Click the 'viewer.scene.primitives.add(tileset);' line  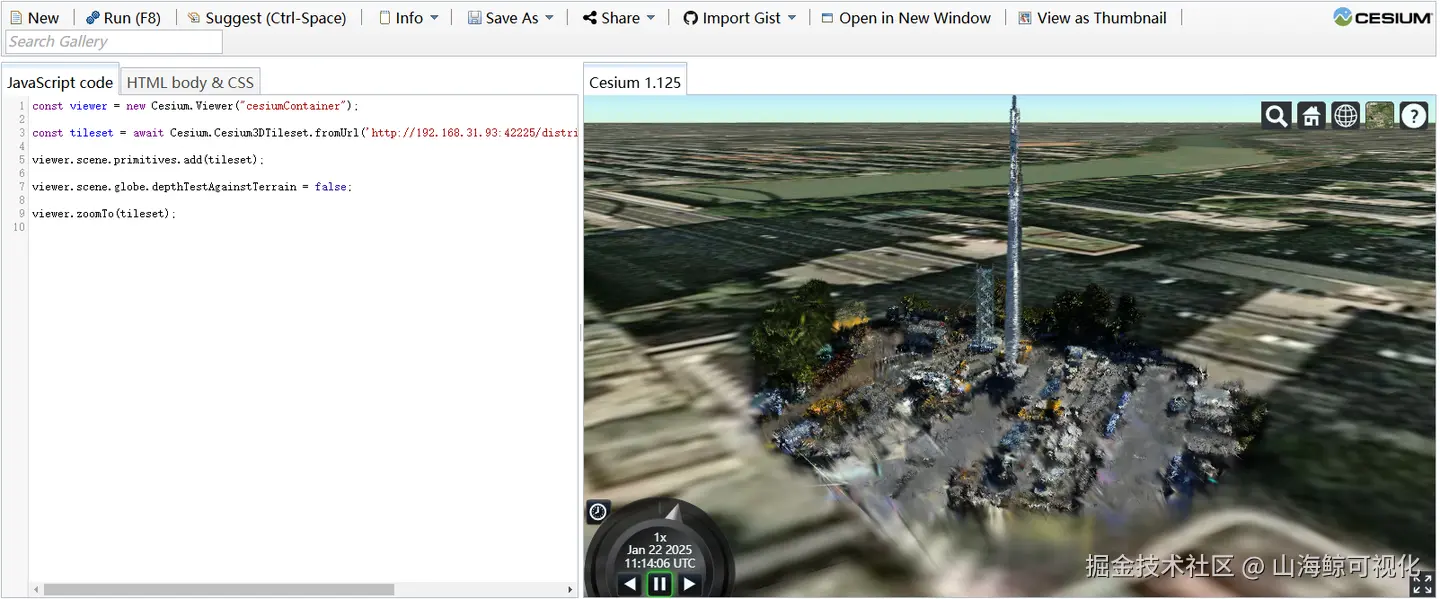(148, 160)
